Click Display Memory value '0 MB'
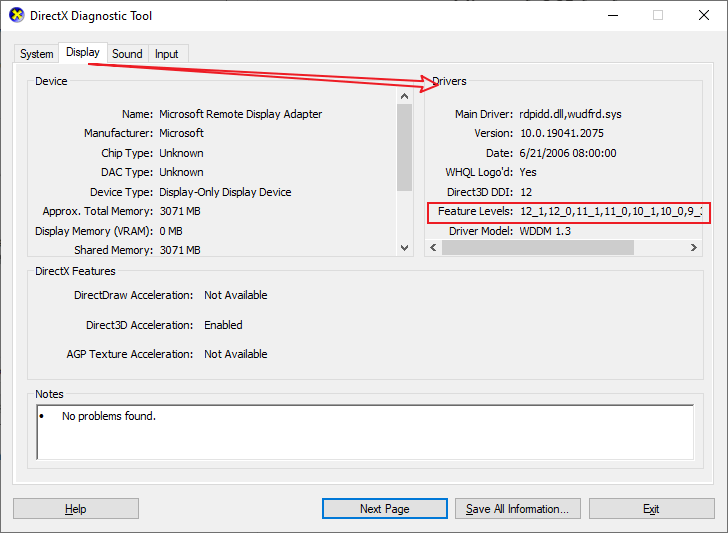This screenshot has height=533, width=728. (171, 231)
